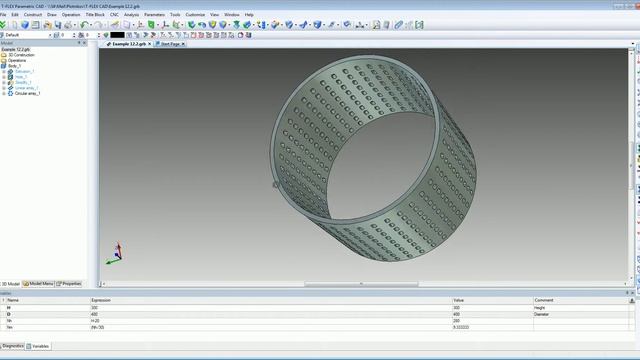Click the Save floppy disk toolbar icon
640x360 pixels.
58,25
